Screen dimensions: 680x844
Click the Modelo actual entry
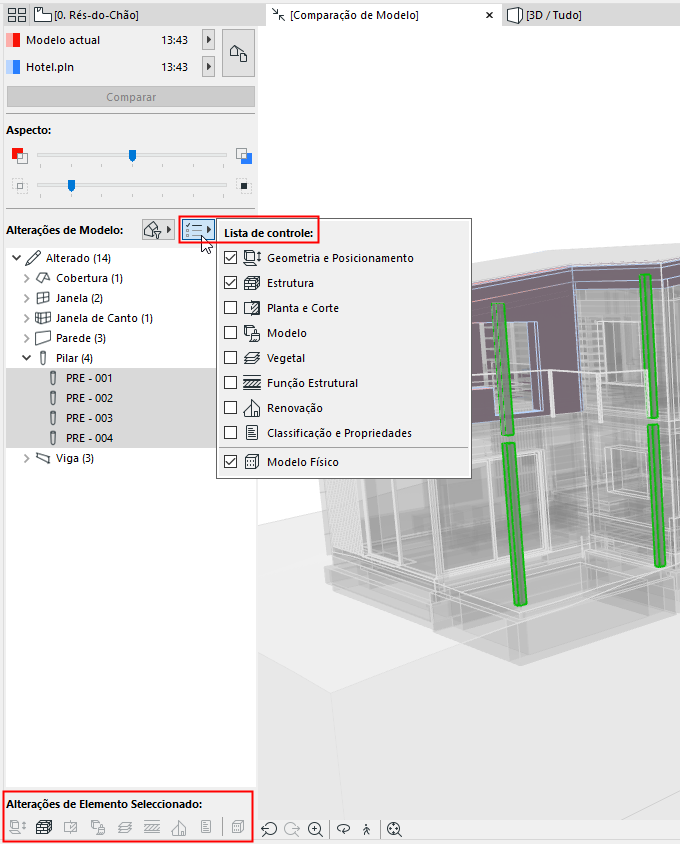pyautogui.click(x=63, y=40)
